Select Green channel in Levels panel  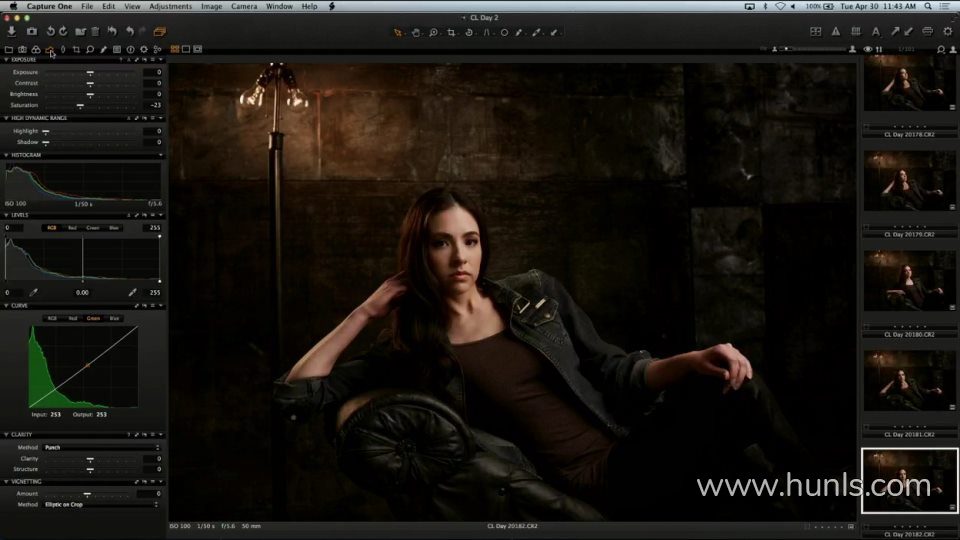92,228
